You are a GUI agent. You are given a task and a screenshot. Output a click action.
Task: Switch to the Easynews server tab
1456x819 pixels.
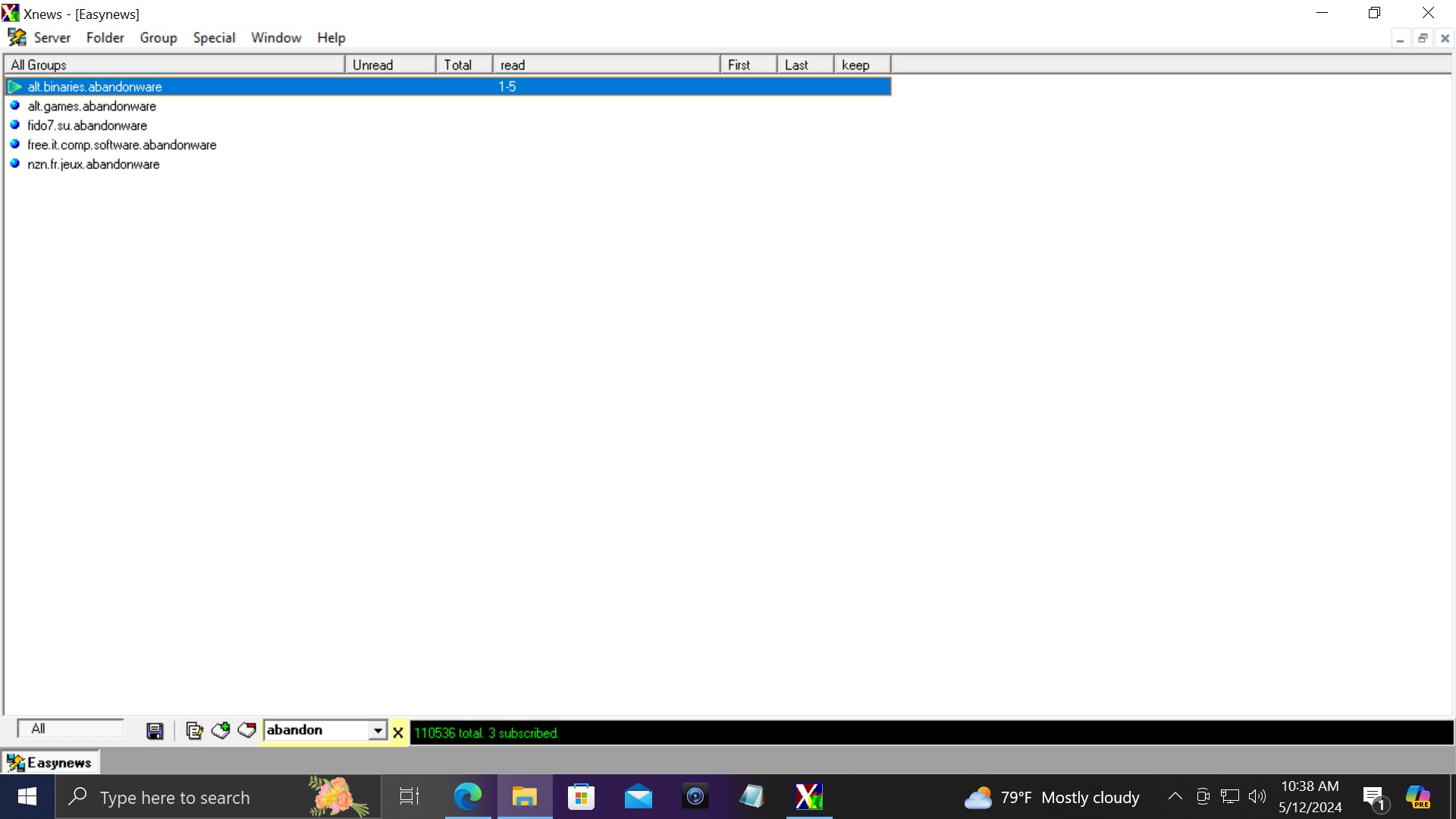pos(50,763)
